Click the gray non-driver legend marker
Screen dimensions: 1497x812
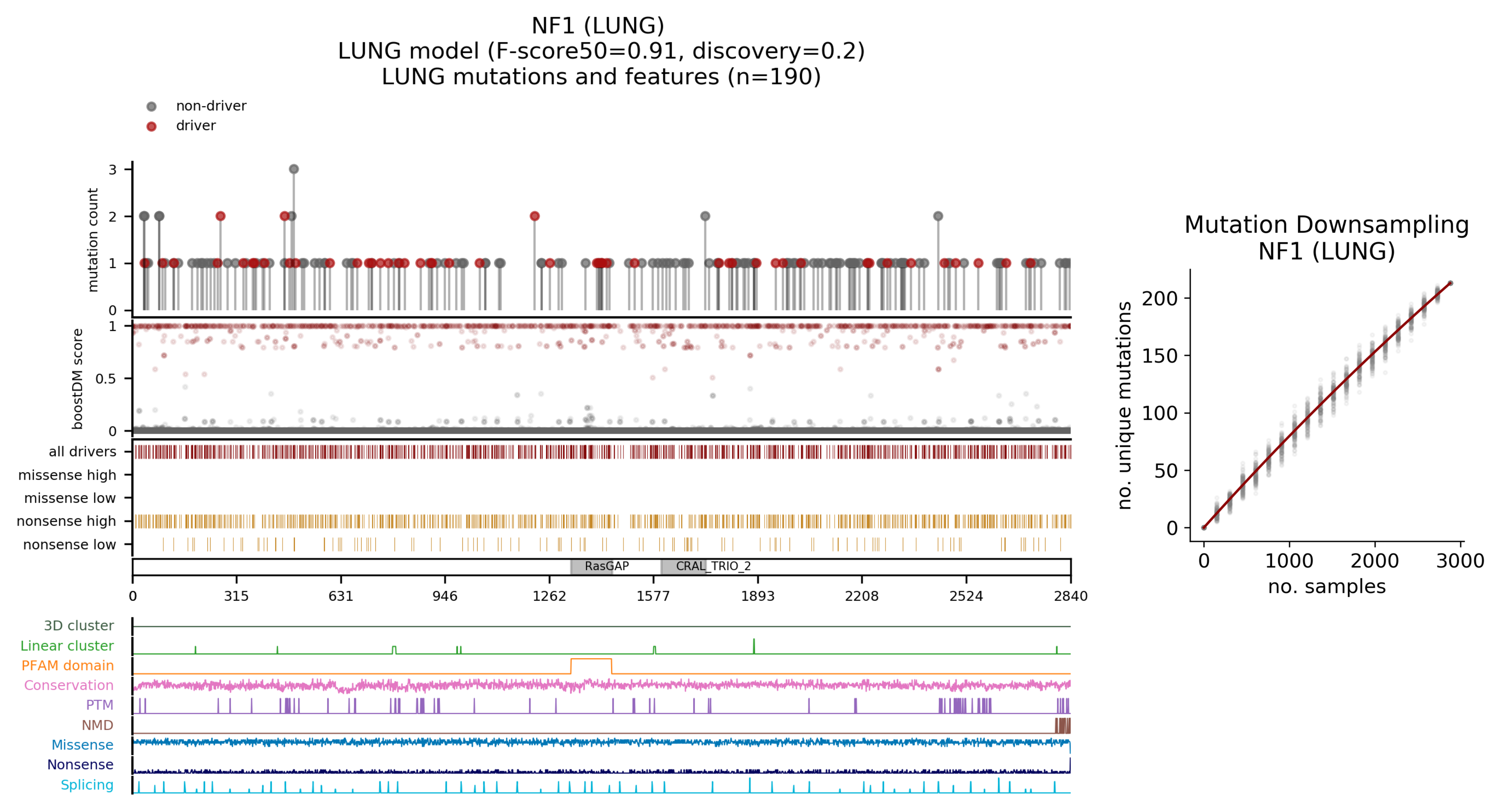tap(151, 106)
